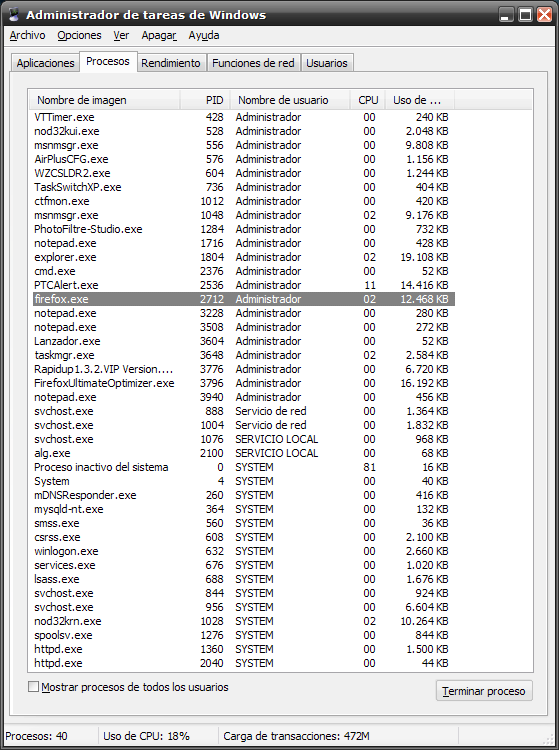Select svchost.exe with PID 1076
This screenshot has width=559, height=750.
(243, 439)
